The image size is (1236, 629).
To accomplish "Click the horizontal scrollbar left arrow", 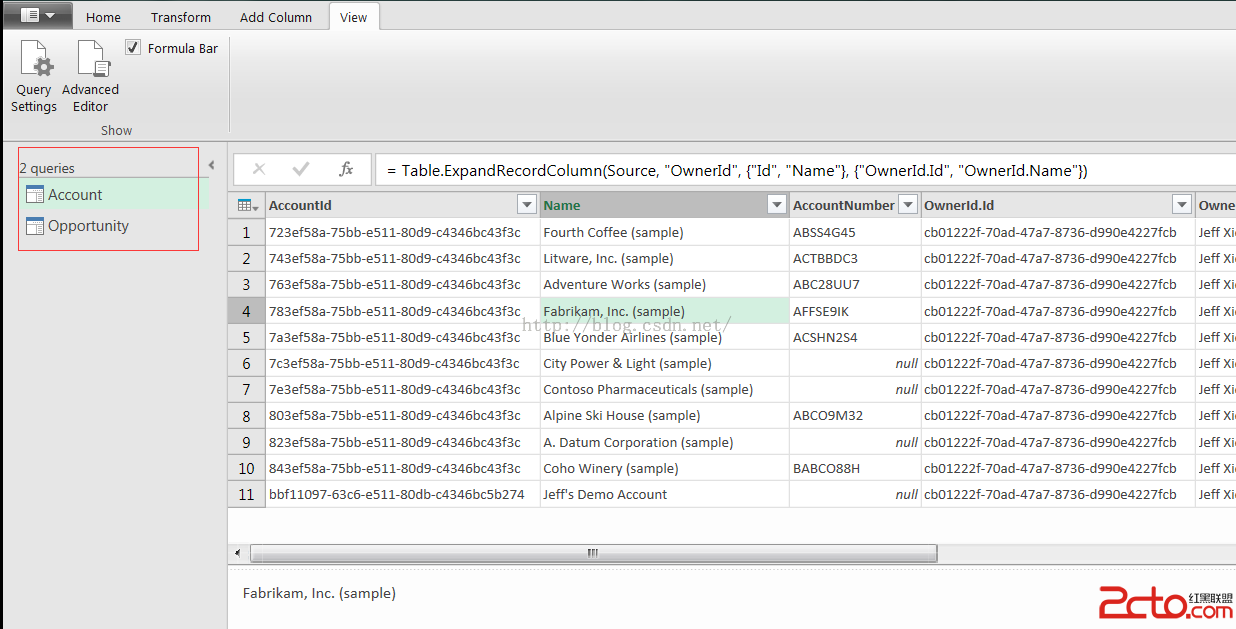I will 237,553.
